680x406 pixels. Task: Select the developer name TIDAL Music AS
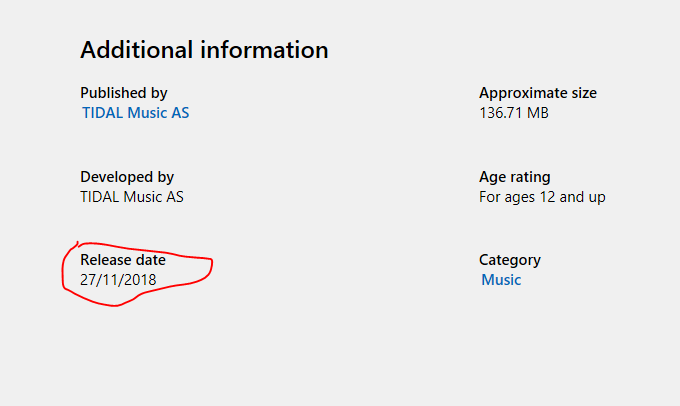132,197
